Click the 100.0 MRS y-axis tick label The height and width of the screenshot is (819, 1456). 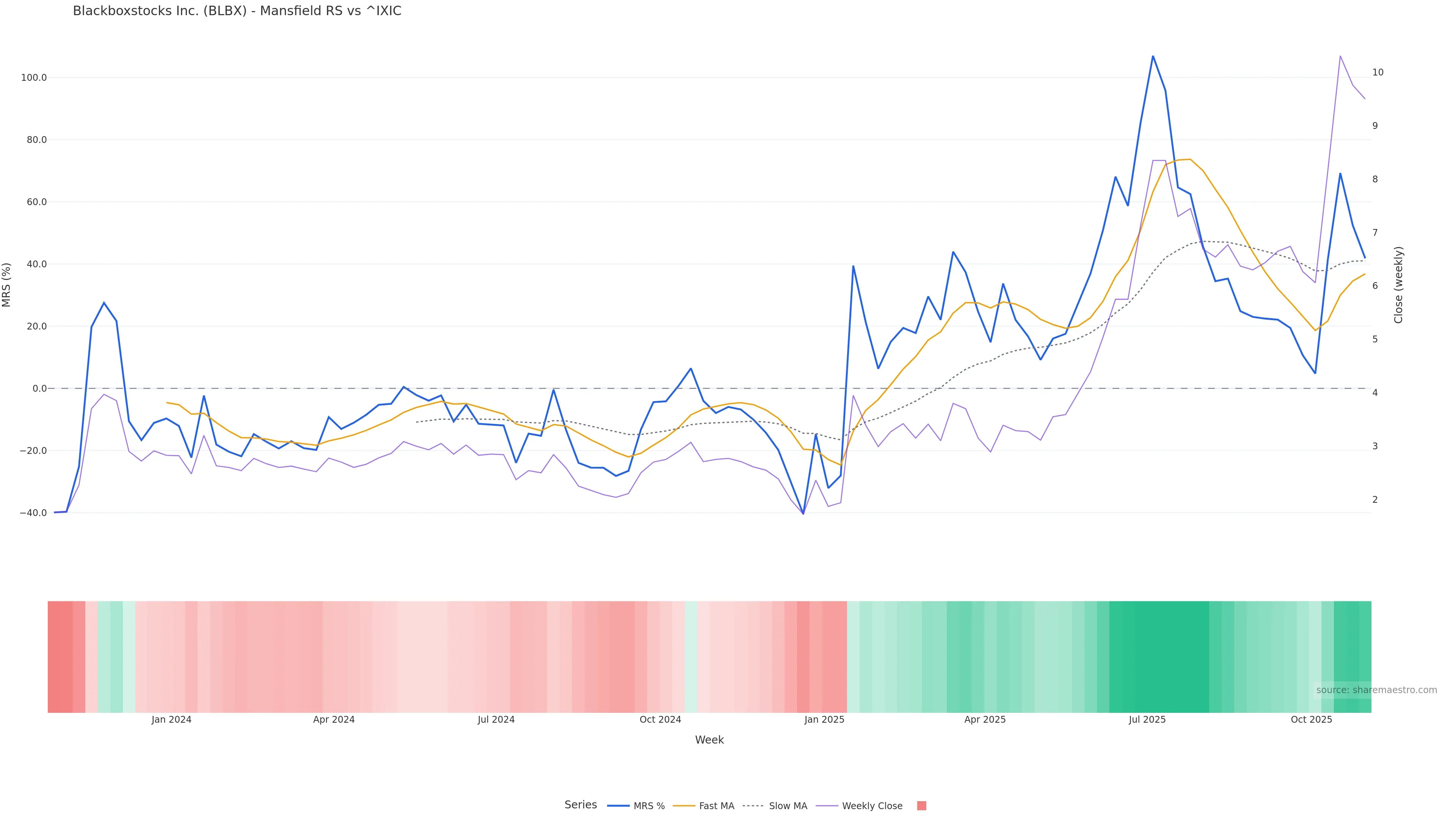pos(34,77)
